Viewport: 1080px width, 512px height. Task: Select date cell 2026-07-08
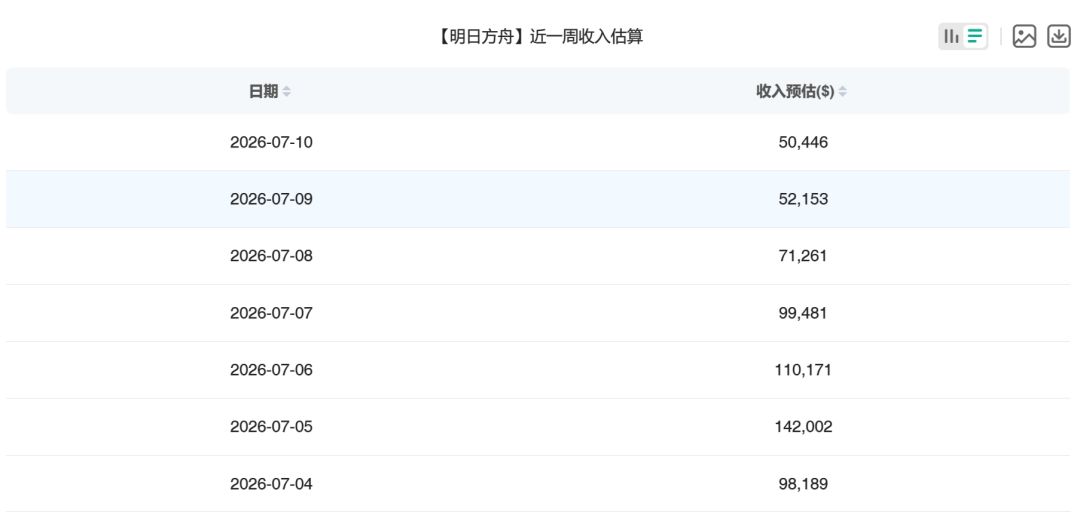[x=271, y=256]
